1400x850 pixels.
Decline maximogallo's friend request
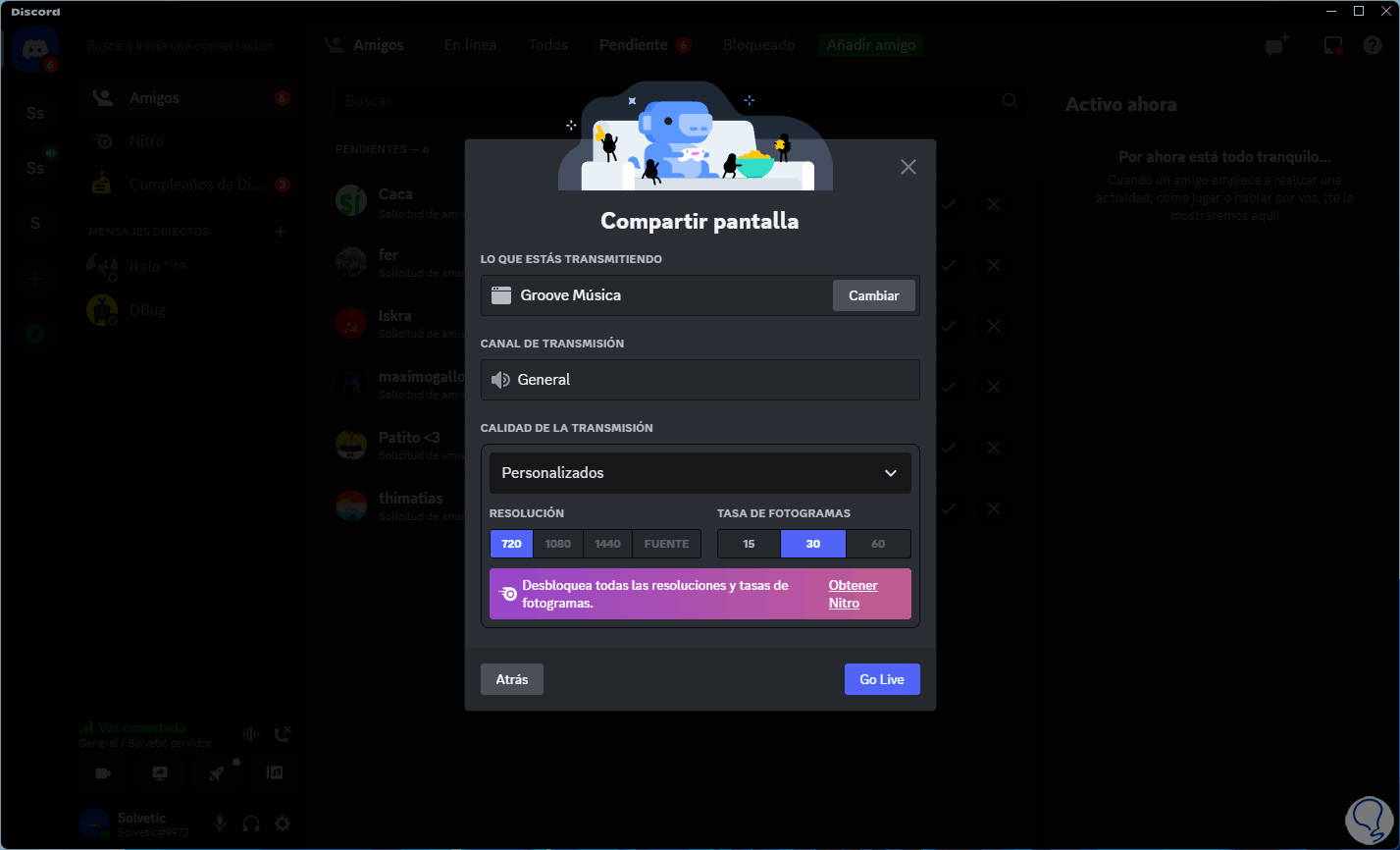994,387
